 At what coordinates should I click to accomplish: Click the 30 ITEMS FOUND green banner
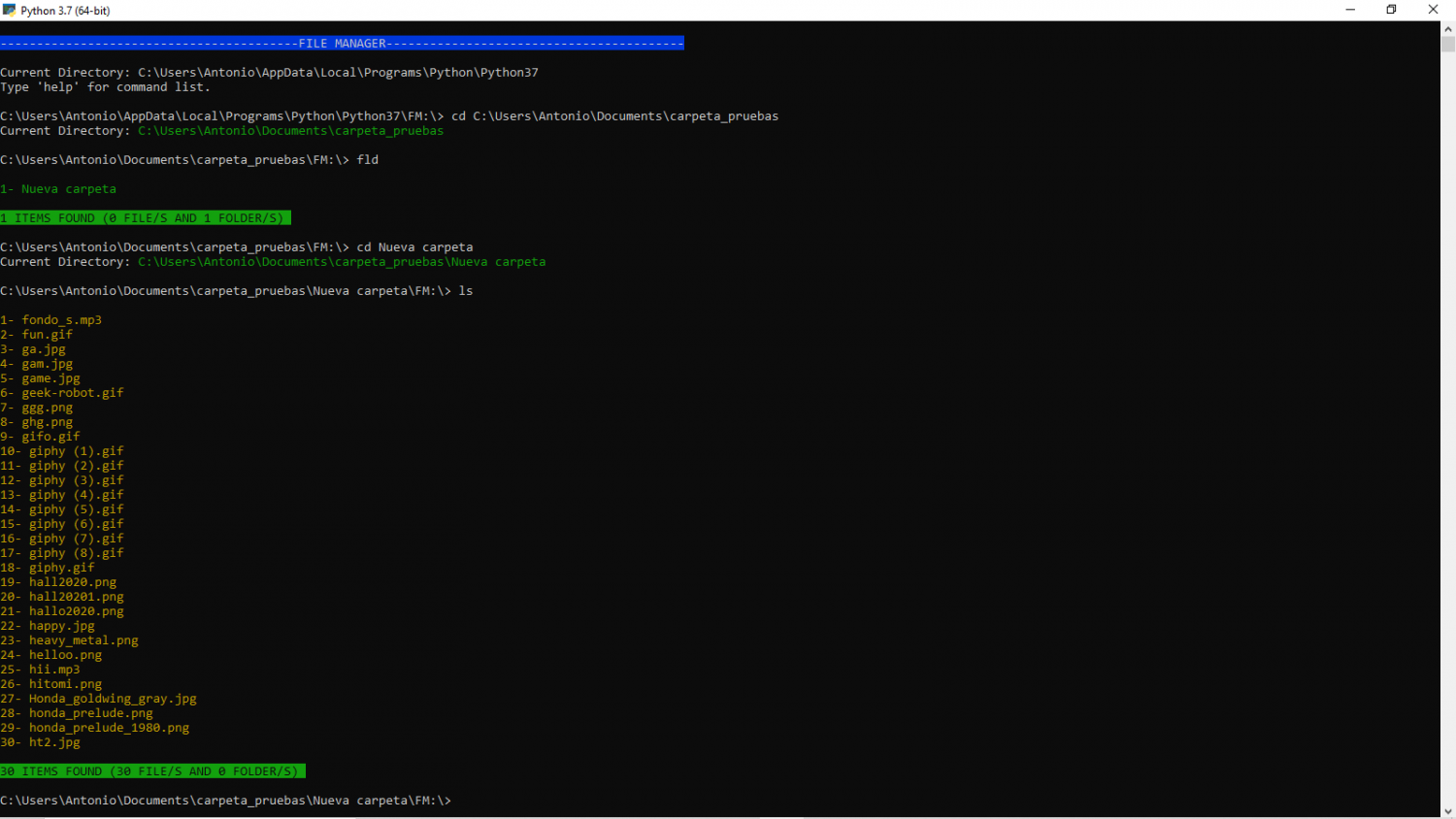pos(152,771)
